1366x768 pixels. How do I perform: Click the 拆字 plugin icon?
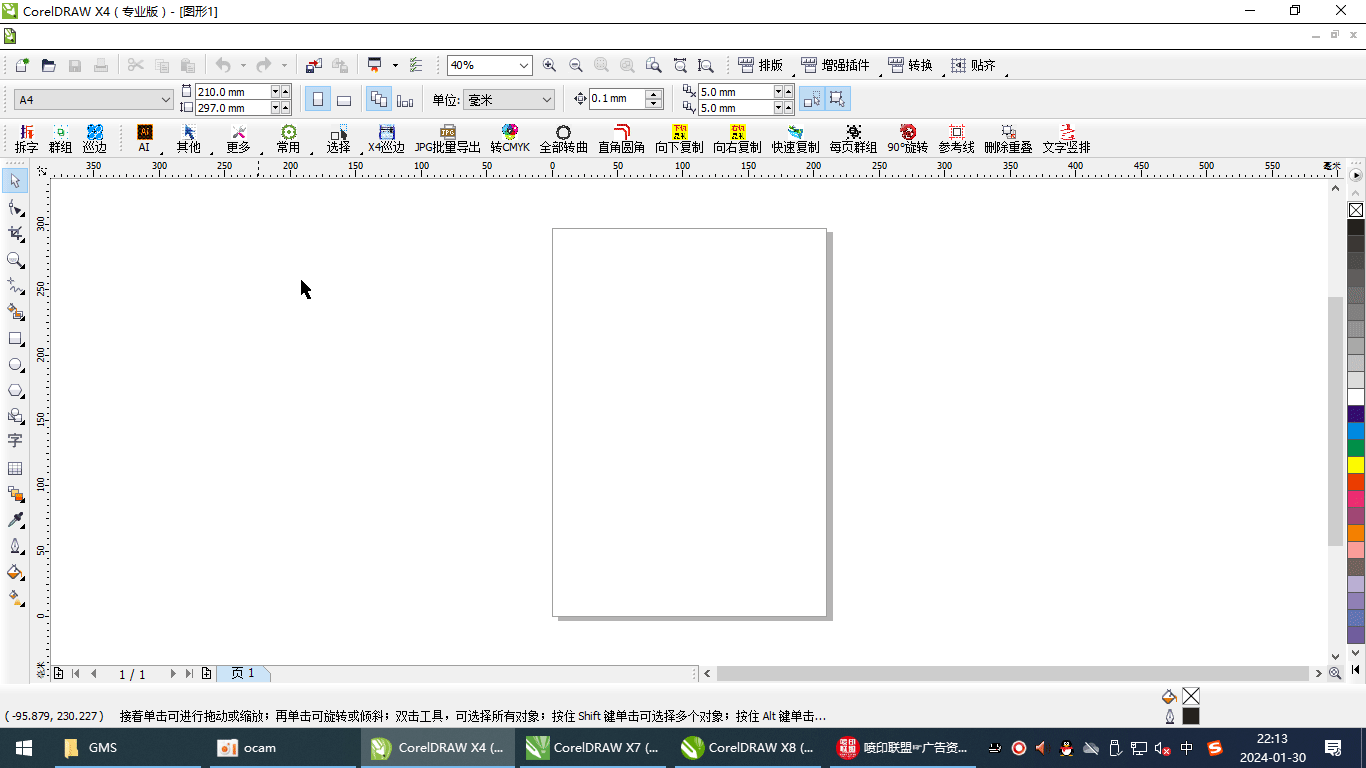click(x=27, y=139)
